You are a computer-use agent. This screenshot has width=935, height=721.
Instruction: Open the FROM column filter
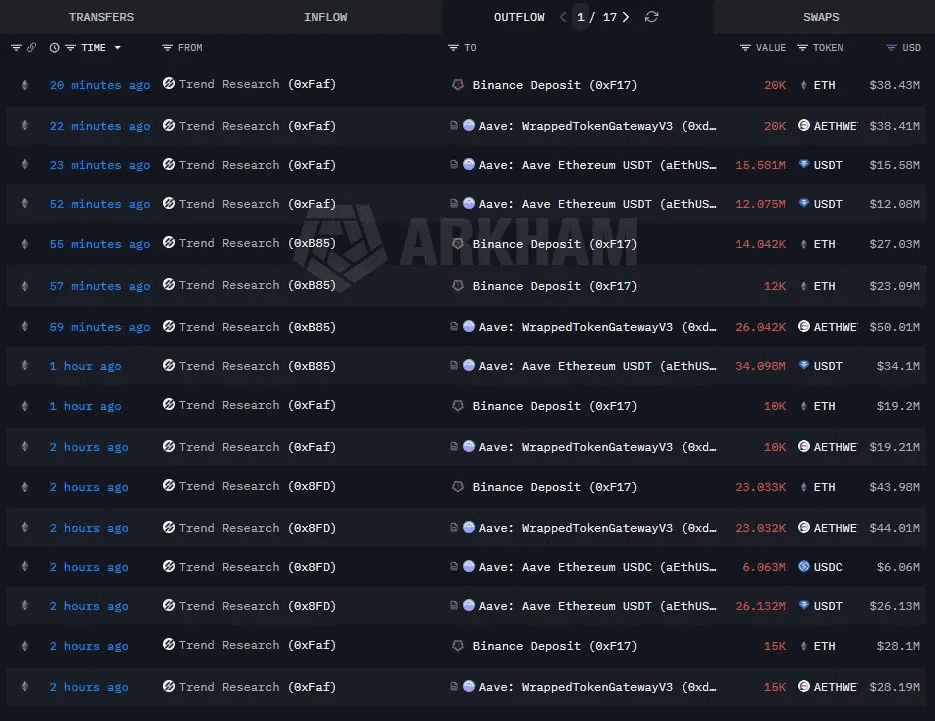pos(167,48)
